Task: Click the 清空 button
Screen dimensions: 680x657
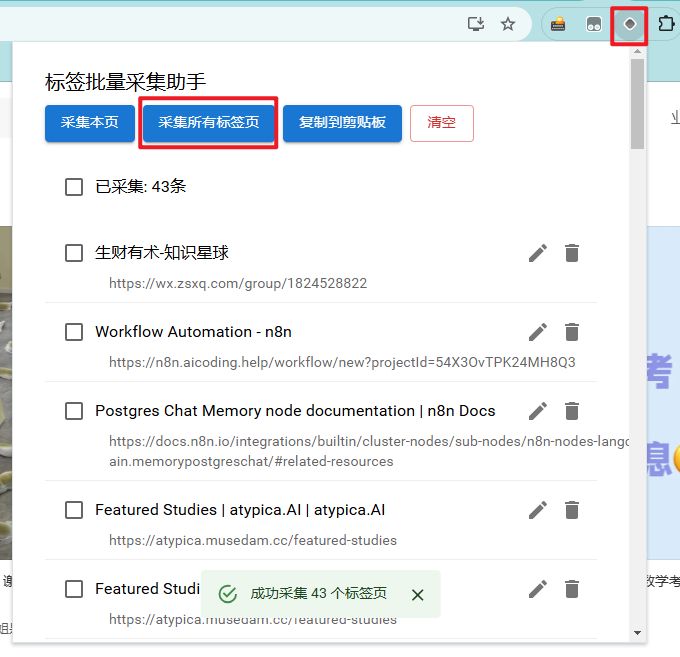Action: (441, 123)
